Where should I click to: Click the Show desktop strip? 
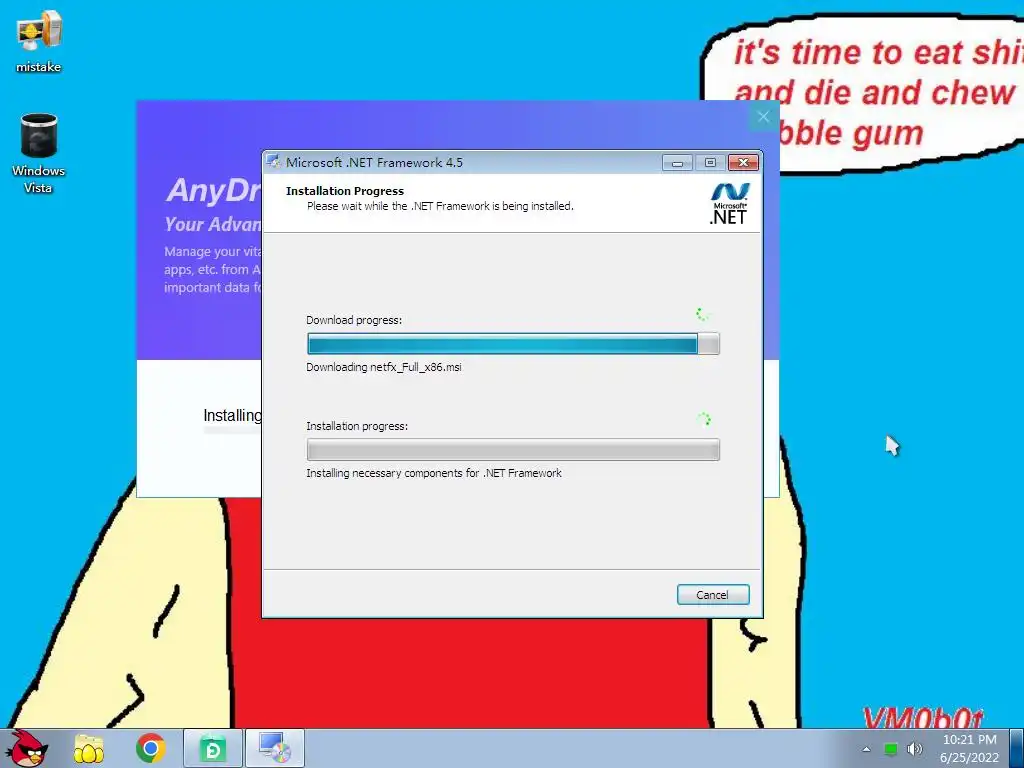click(x=1017, y=748)
